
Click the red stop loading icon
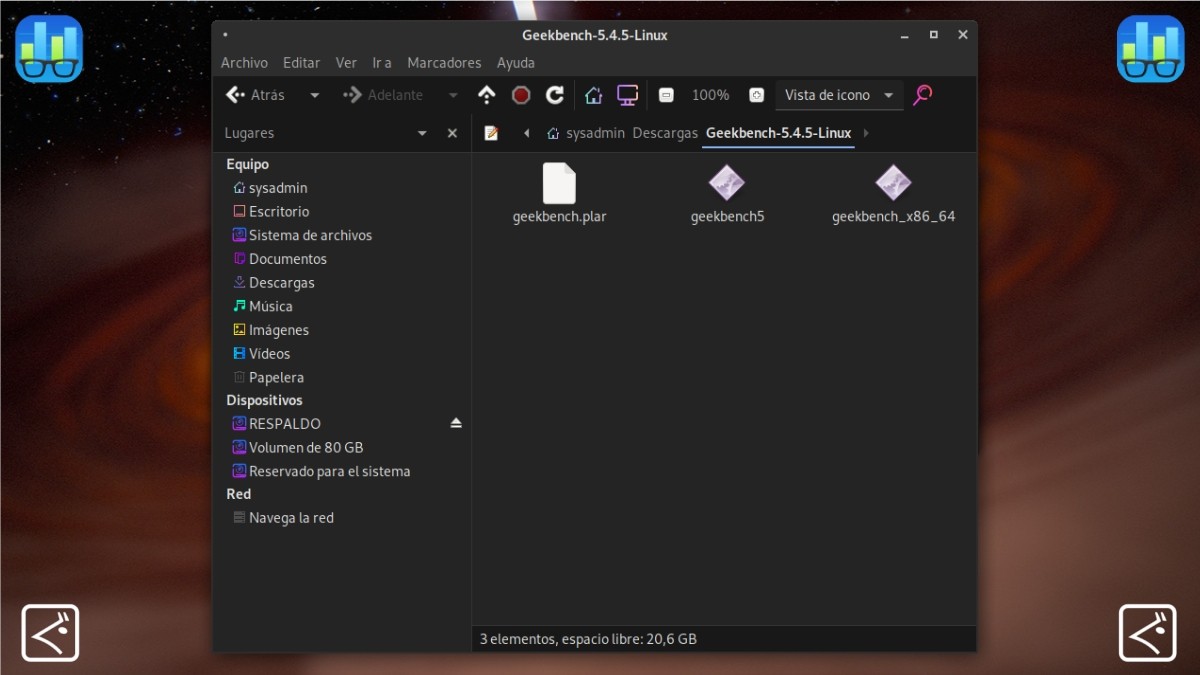click(521, 95)
